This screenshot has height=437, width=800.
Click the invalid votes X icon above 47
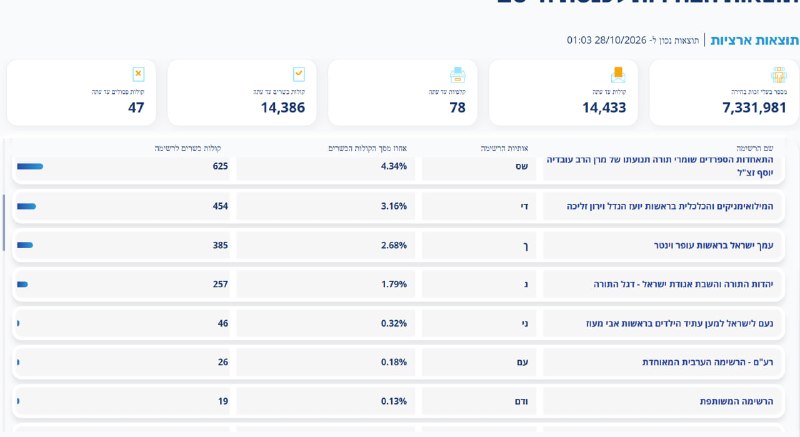pyautogui.click(x=138, y=74)
